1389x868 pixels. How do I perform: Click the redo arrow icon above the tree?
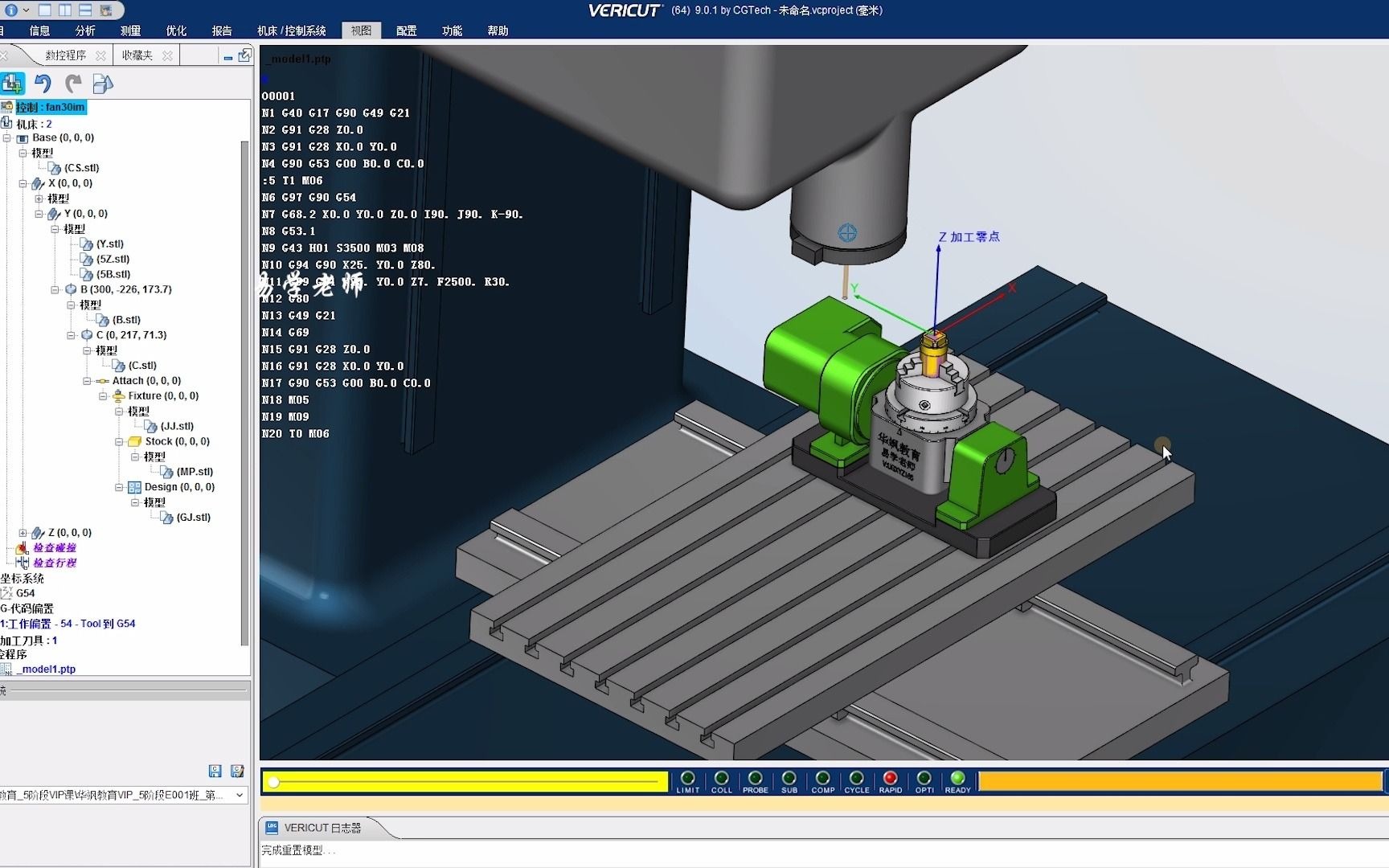[72, 84]
